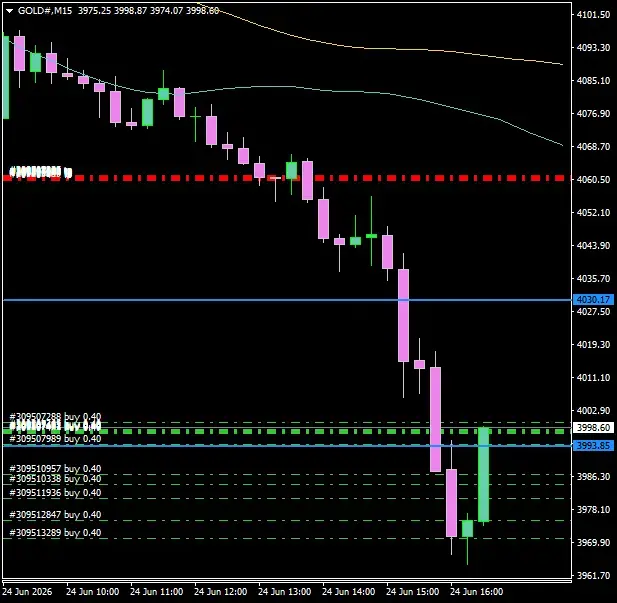This screenshot has width=617, height=603.
Task: Click the current price tag 3998.60
Action: tap(593, 427)
